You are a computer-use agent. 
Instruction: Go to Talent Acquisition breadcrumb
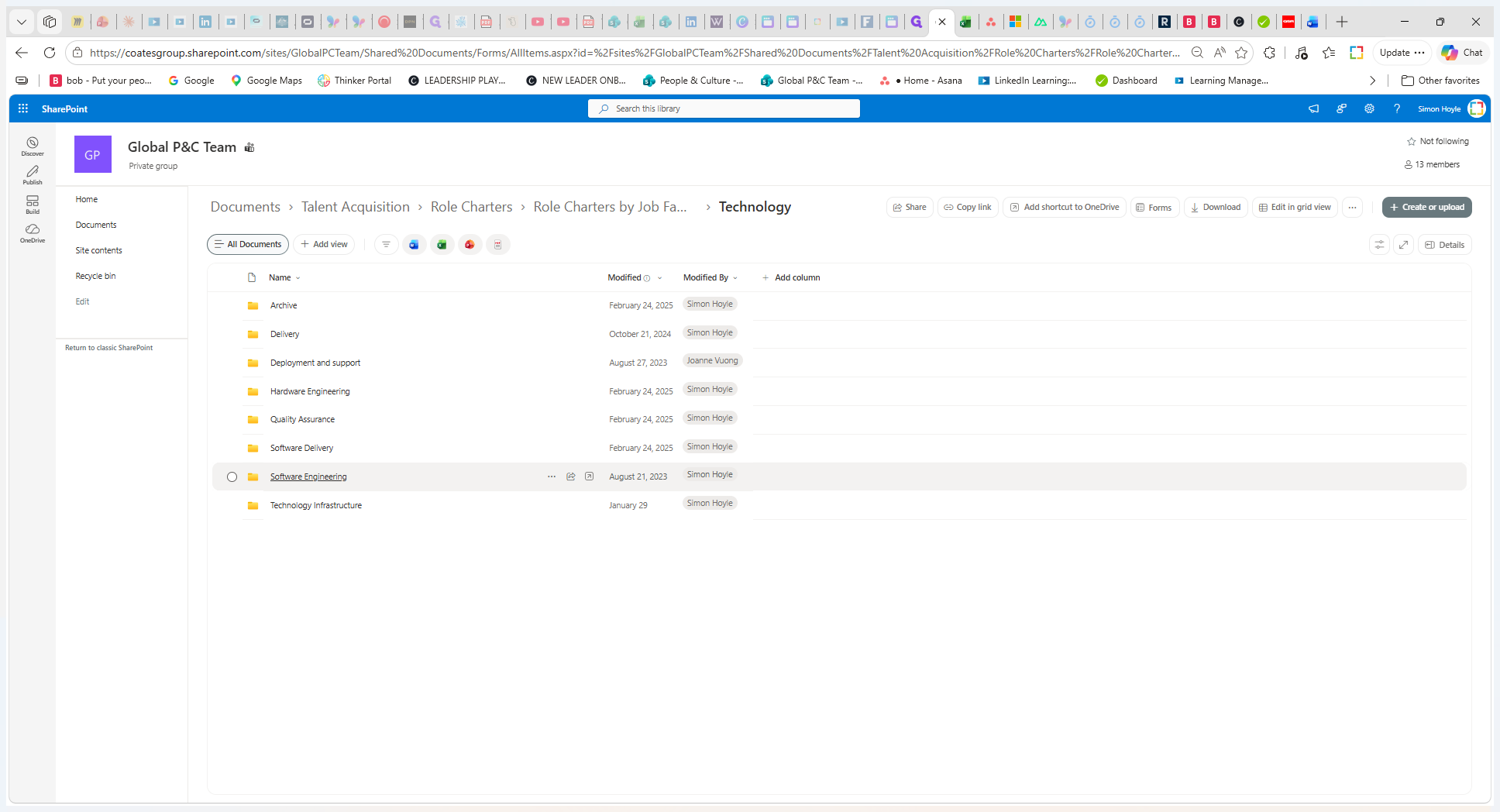(x=356, y=207)
